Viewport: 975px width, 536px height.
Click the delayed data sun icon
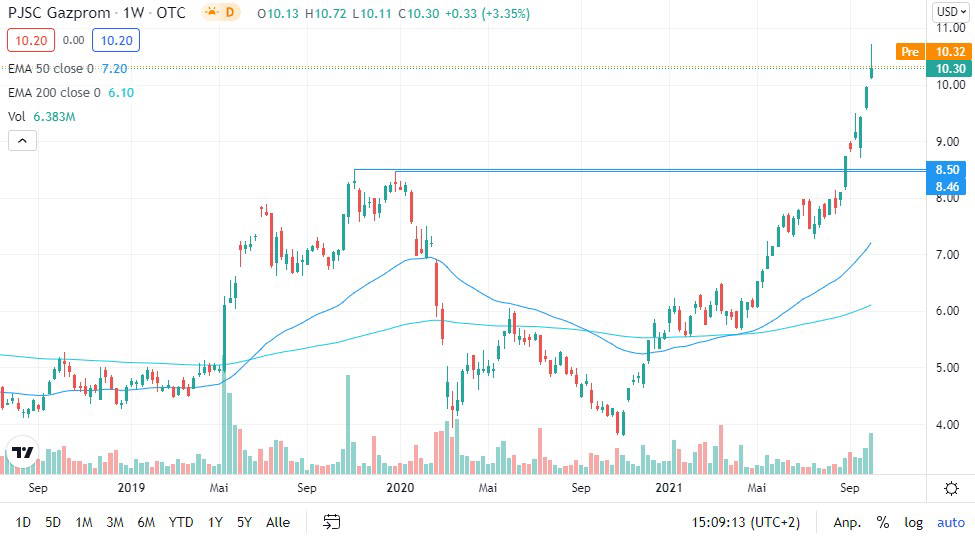(x=211, y=12)
